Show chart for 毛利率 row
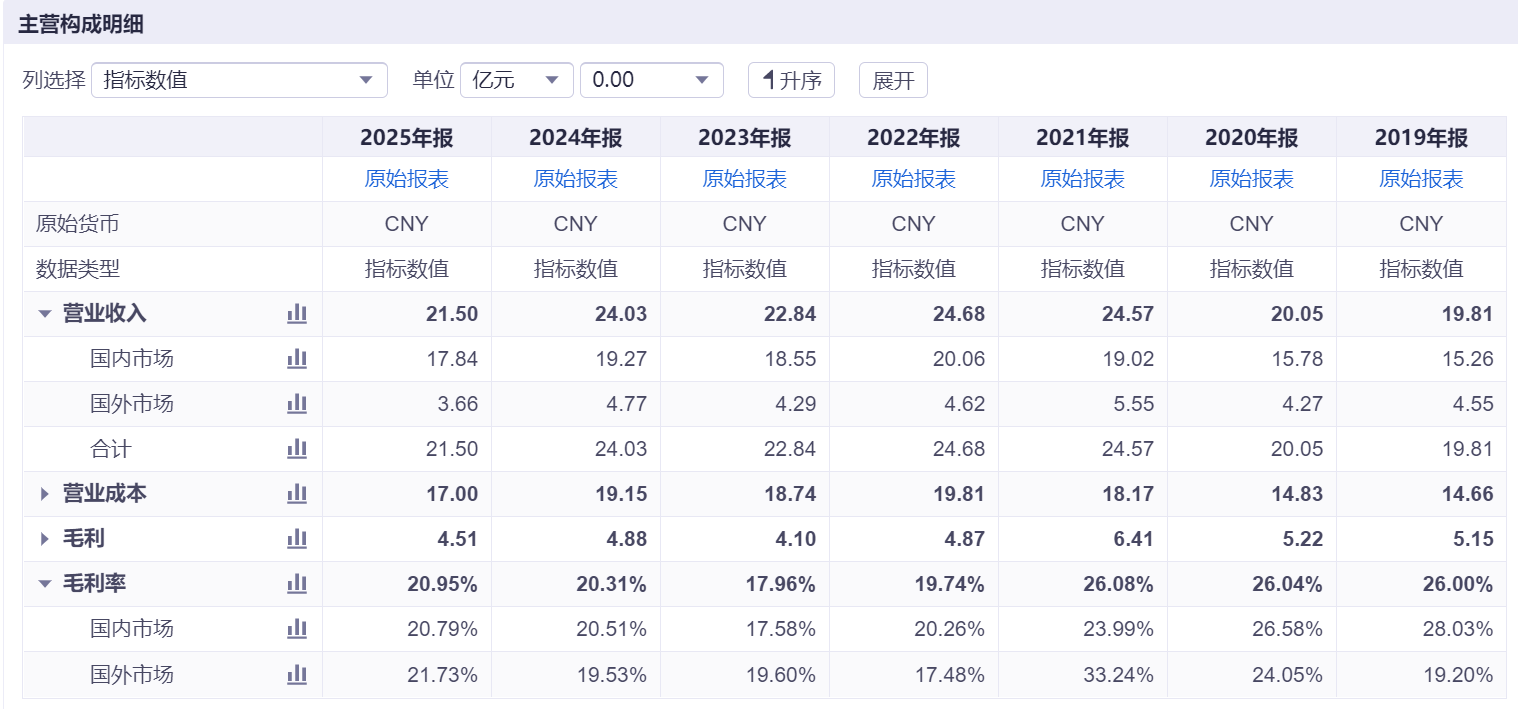1518x709 pixels. tap(297, 584)
